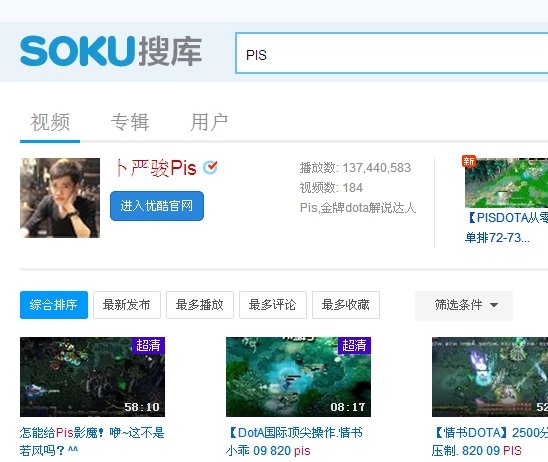548x462 pixels.
Task: Sort results by 最多播放
Action: pos(200,305)
